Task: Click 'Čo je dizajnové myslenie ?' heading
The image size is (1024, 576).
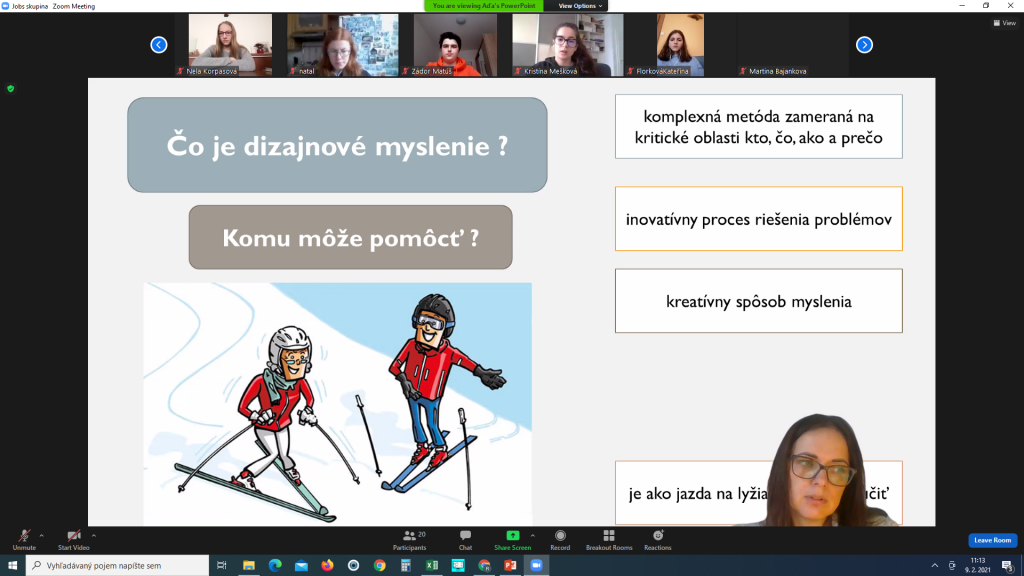Action: (x=337, y=145)
